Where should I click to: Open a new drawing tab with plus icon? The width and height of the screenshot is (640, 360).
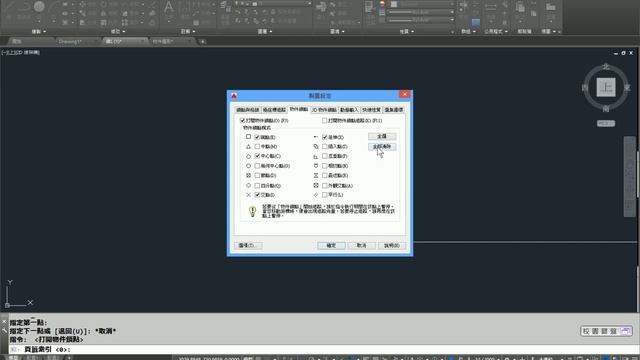tap(202, 41)
